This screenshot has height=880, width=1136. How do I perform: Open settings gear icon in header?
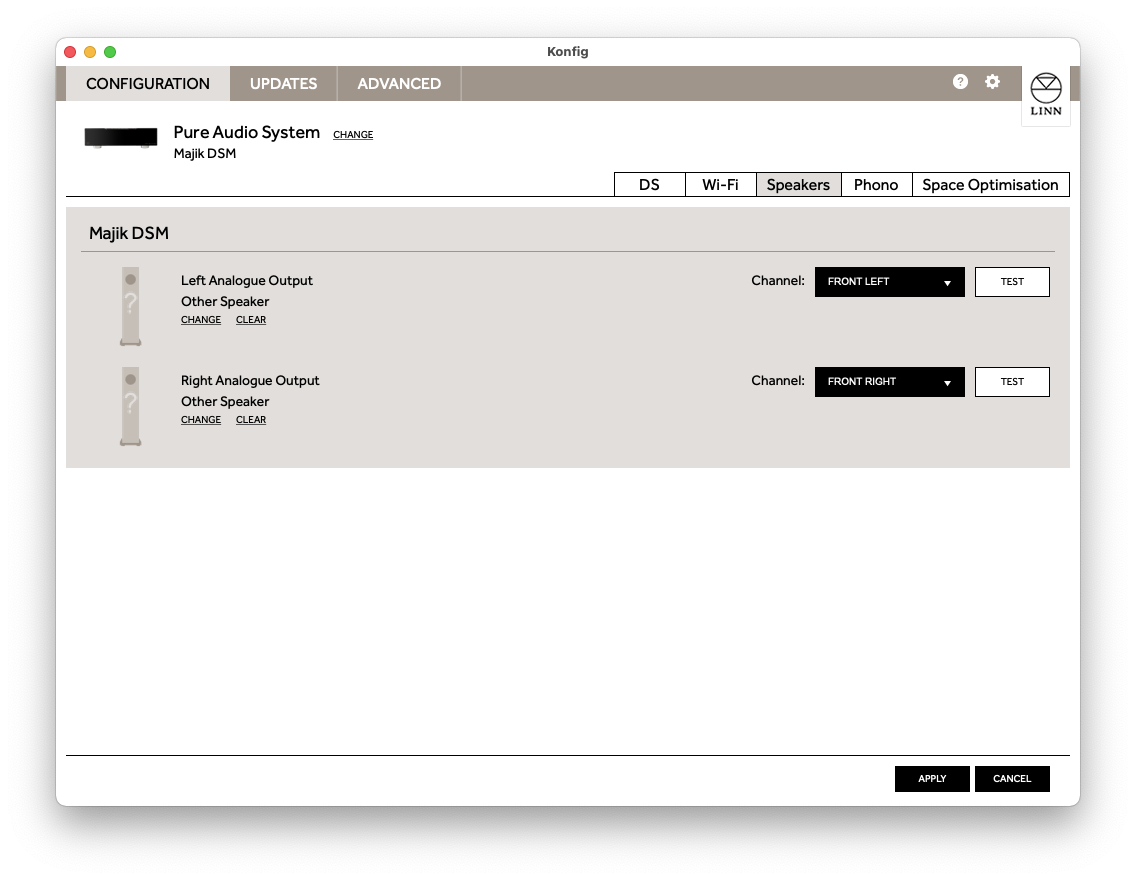point(993,82)
